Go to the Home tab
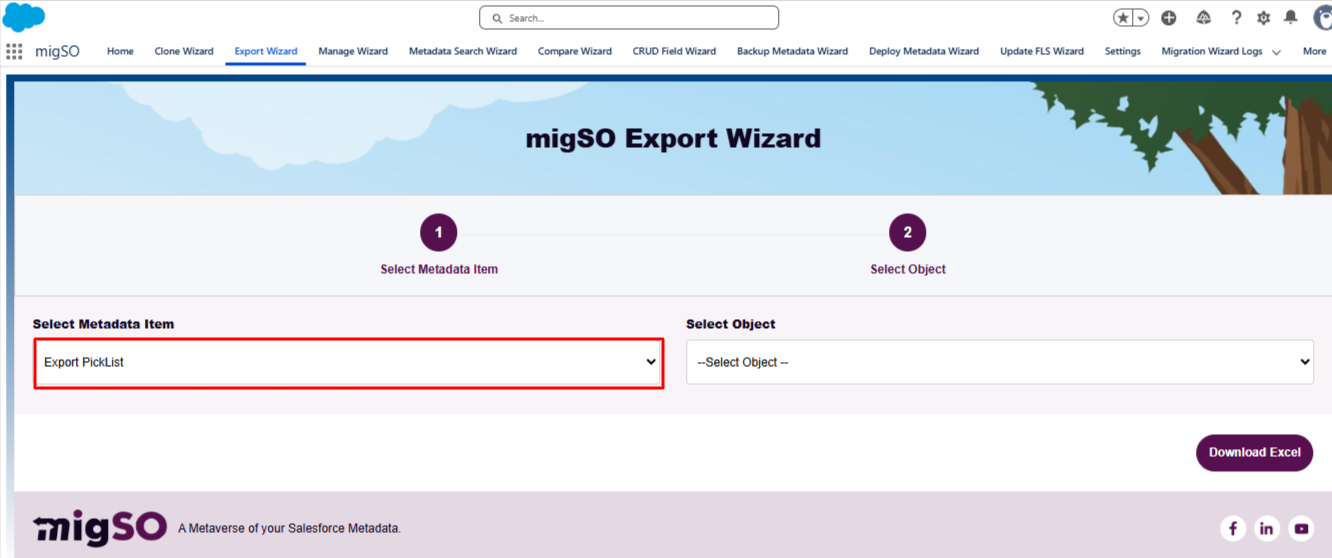1332x558 pixels. click(x=120, y=51)
